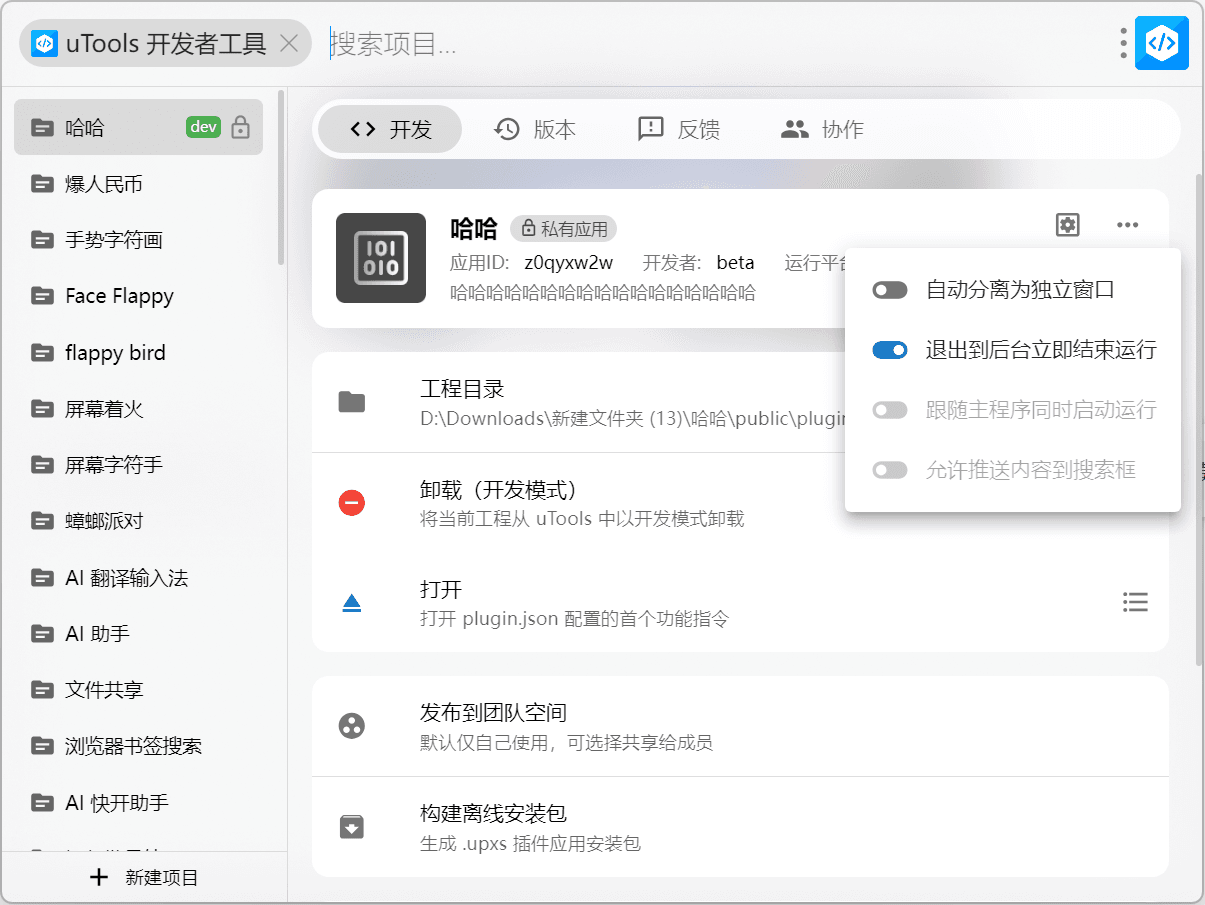Click the 私有应用 badge
1205x905 pixels.
pos(563,229)
